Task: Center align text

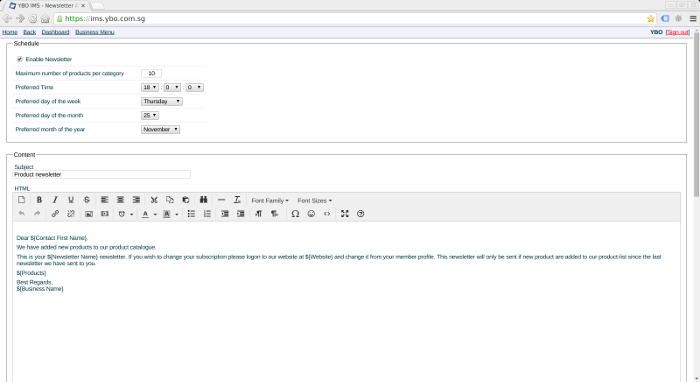Action: pyautogui.click(x=120, y=200)
